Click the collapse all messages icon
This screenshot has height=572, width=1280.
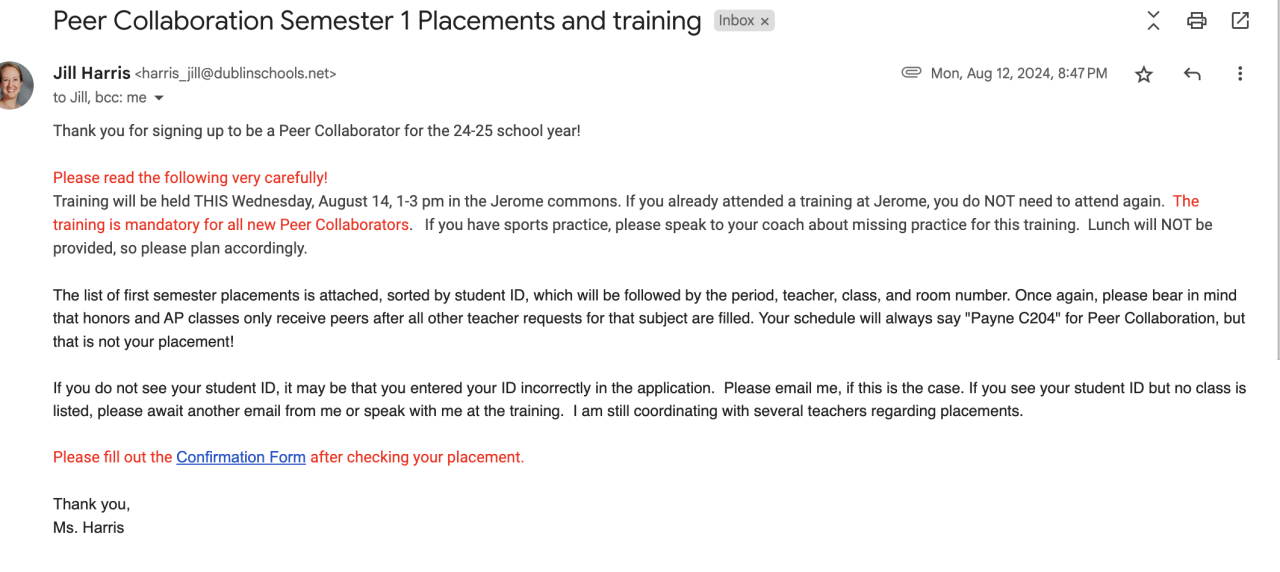point(1153,20)
